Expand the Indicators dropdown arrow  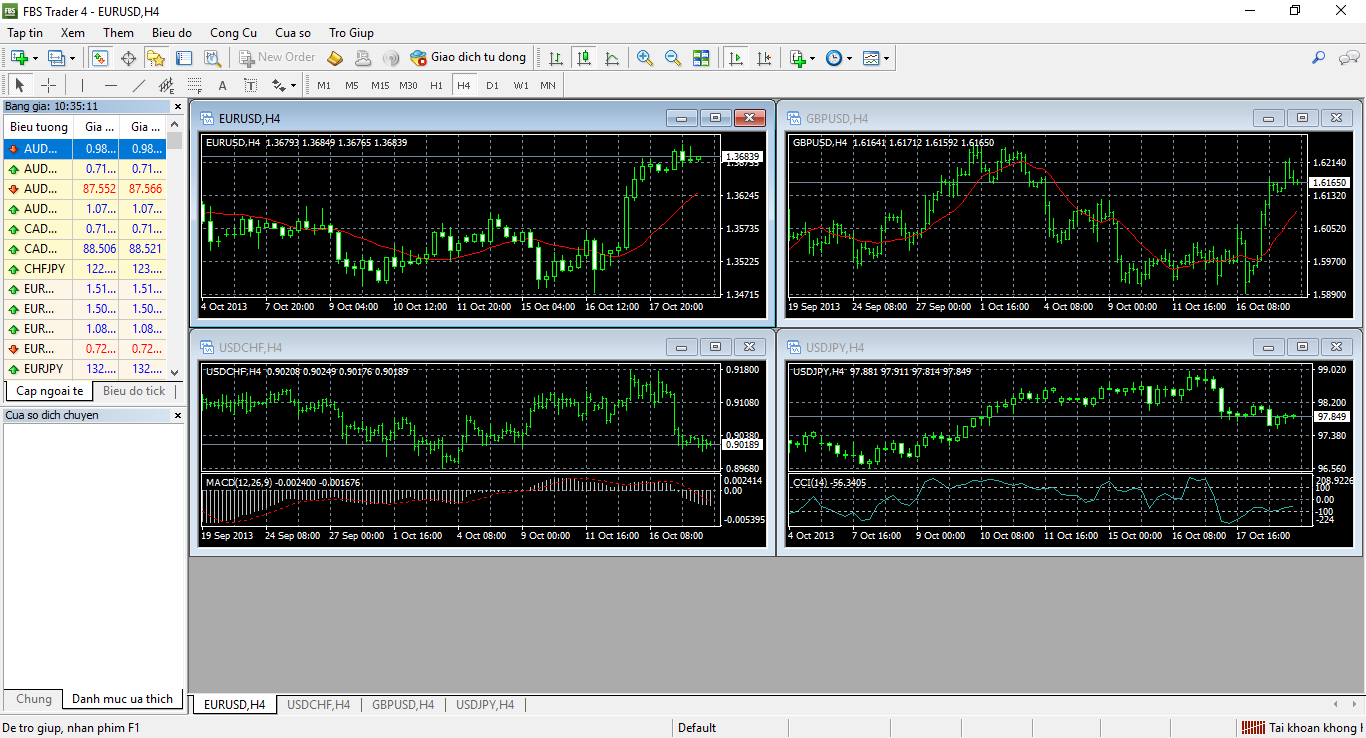(x=813, y=58)
